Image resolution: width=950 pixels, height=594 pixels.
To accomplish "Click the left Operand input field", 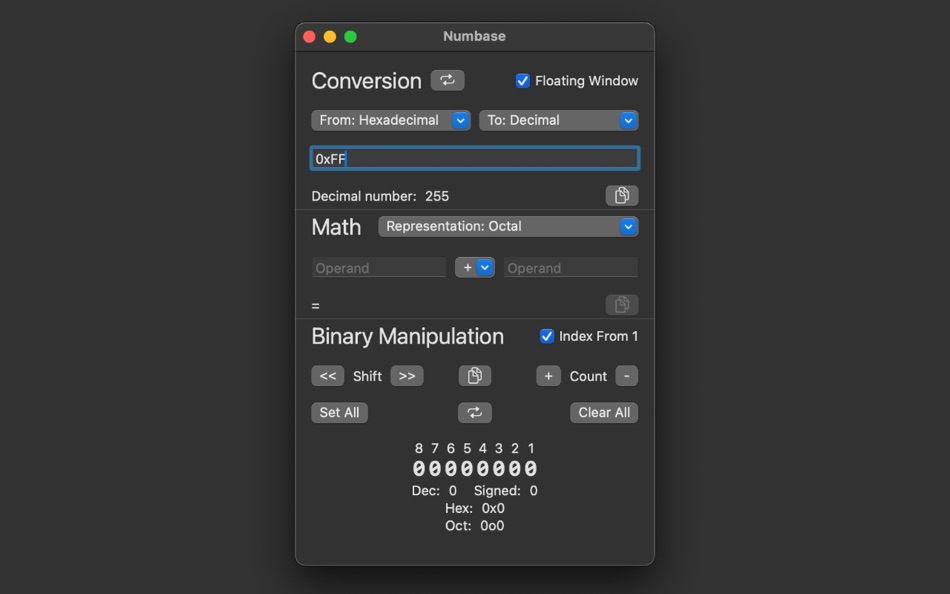I will pyautogui.click(x=379, y=267).
